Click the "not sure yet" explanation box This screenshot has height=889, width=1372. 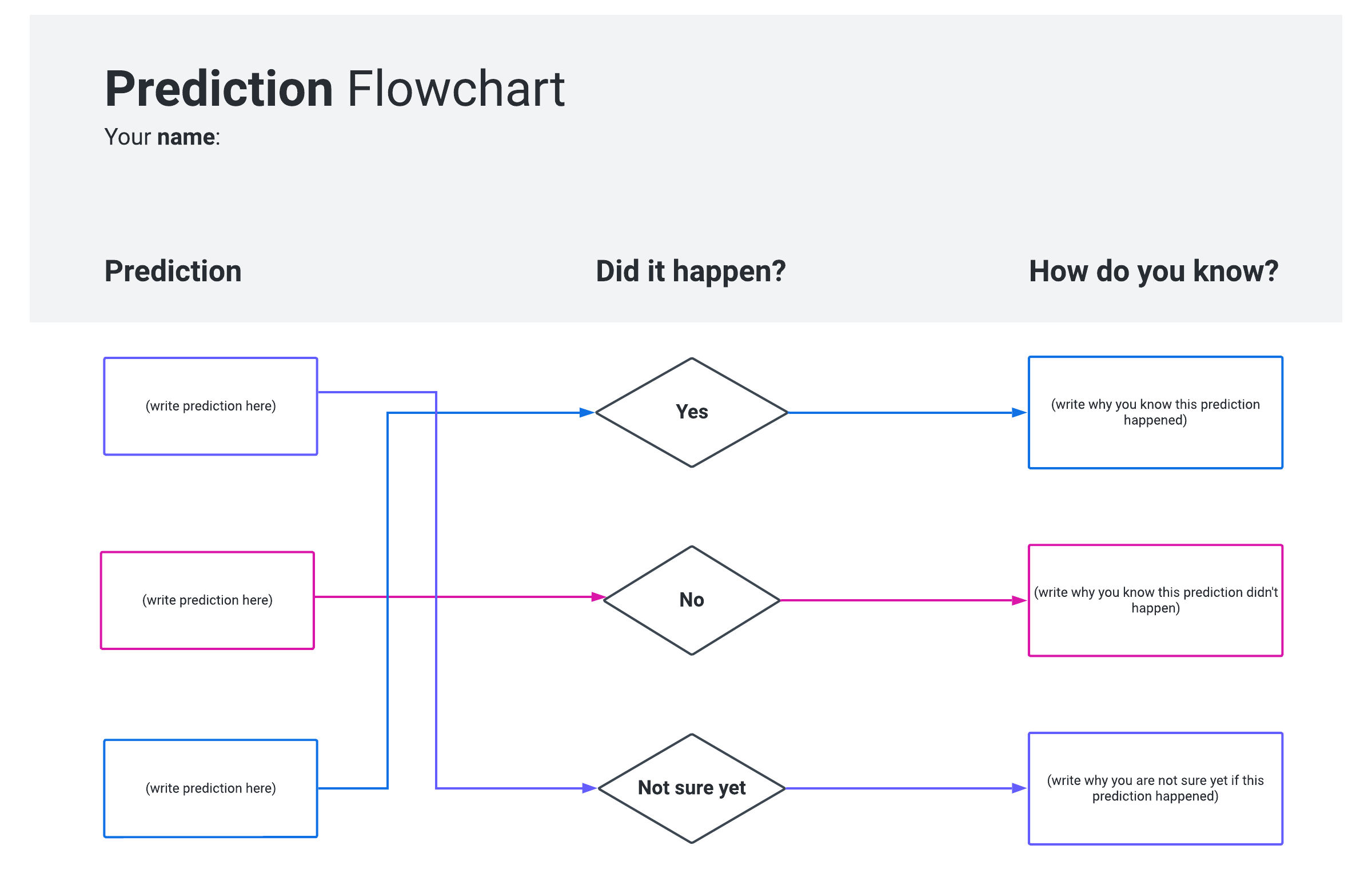(x=1155, y=789)
